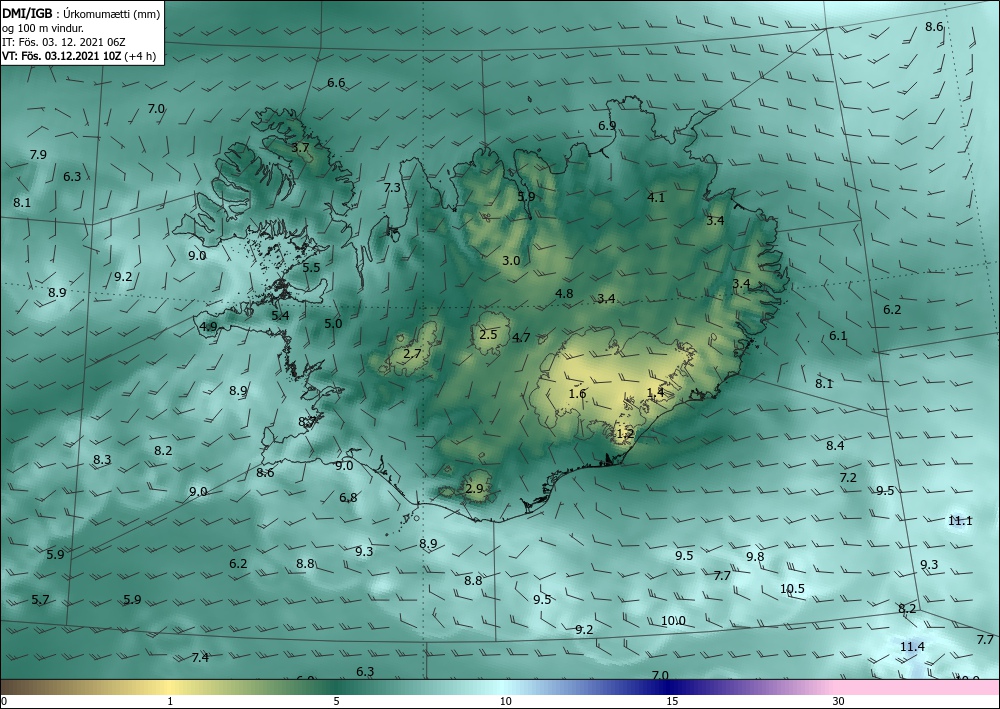Click the 7.9 value label

coord(38,155)
